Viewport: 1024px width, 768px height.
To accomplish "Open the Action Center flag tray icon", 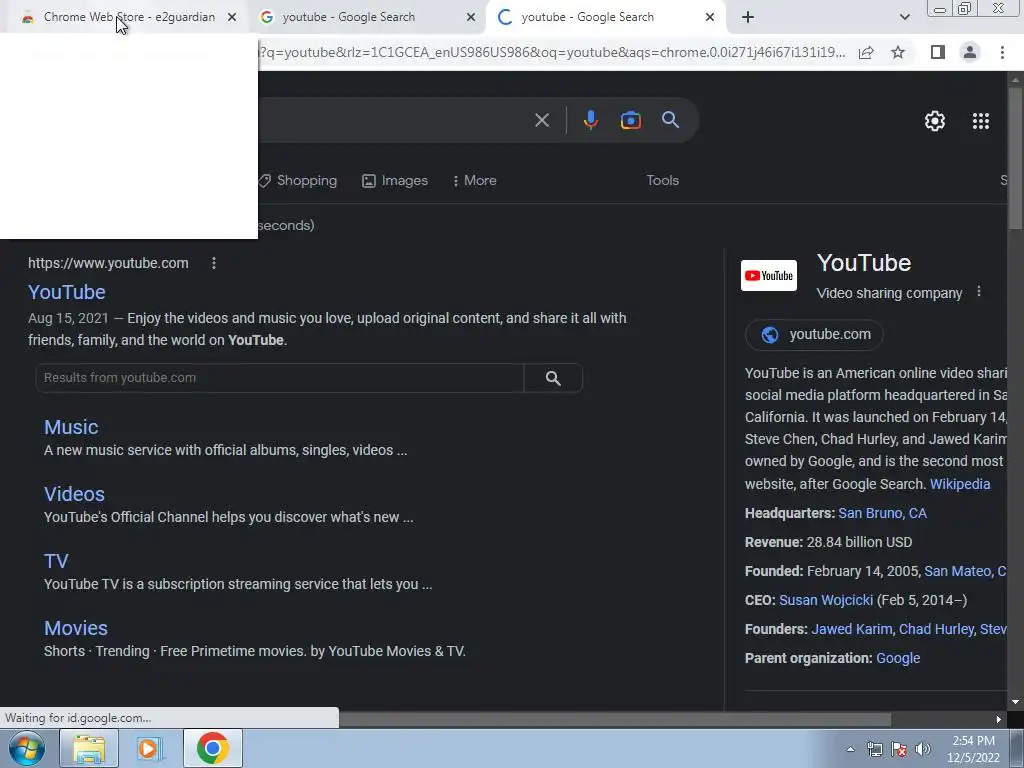I will 899,749.
